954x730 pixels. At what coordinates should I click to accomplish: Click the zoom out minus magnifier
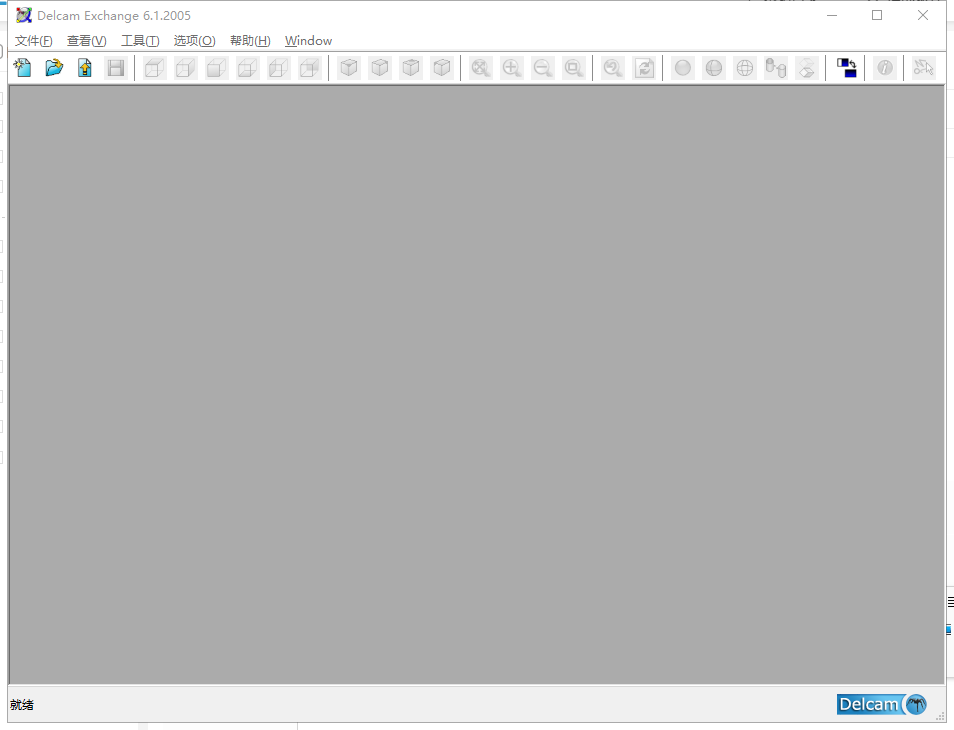point(543,68)
